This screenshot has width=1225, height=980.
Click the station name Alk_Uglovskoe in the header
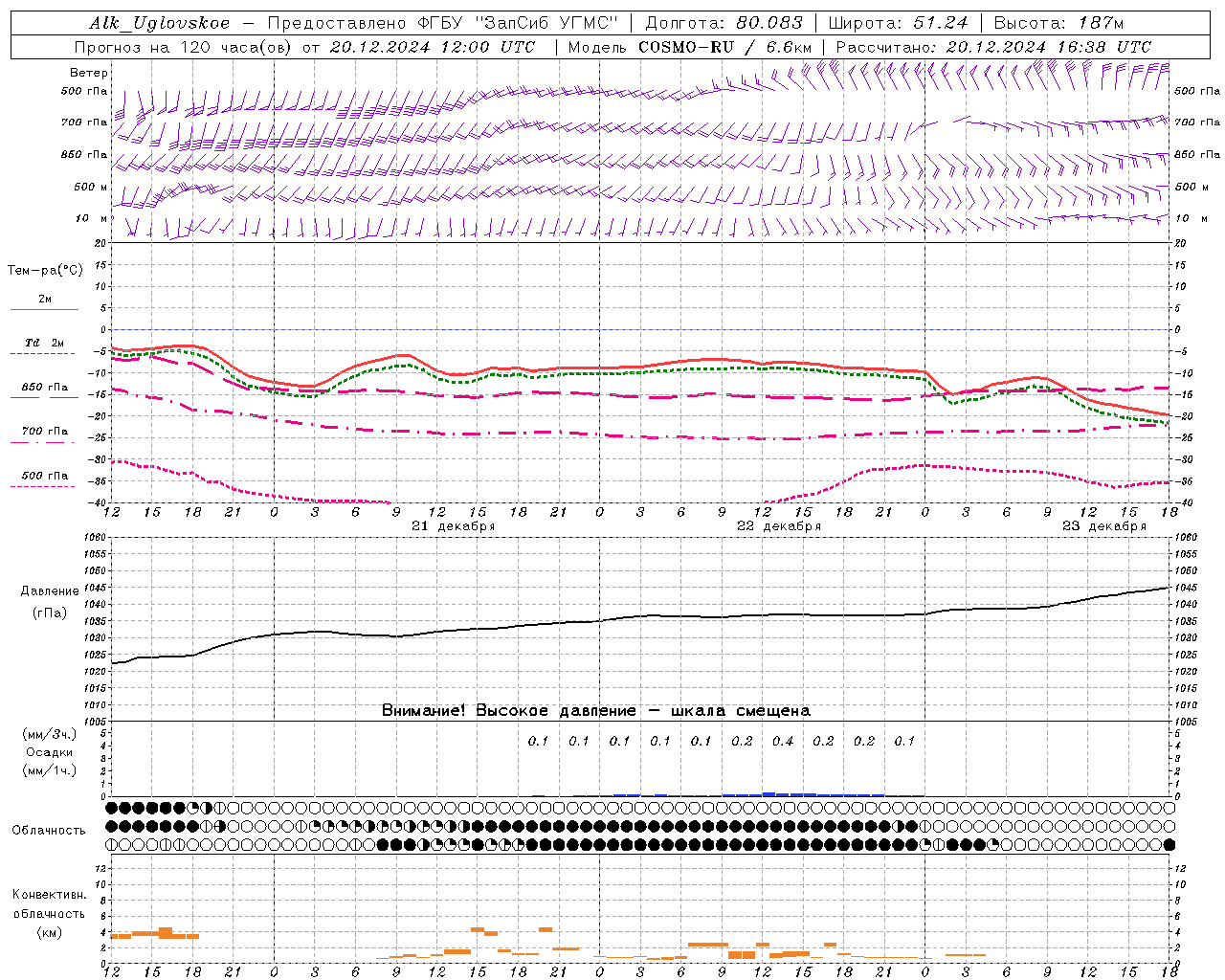point(160,23)
